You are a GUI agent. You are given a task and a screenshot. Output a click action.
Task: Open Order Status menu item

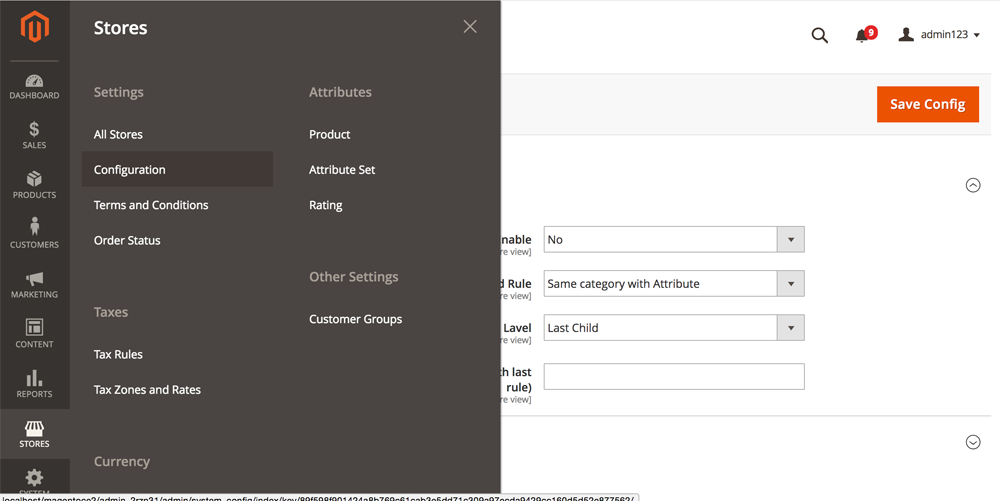(x=127, y=240)
